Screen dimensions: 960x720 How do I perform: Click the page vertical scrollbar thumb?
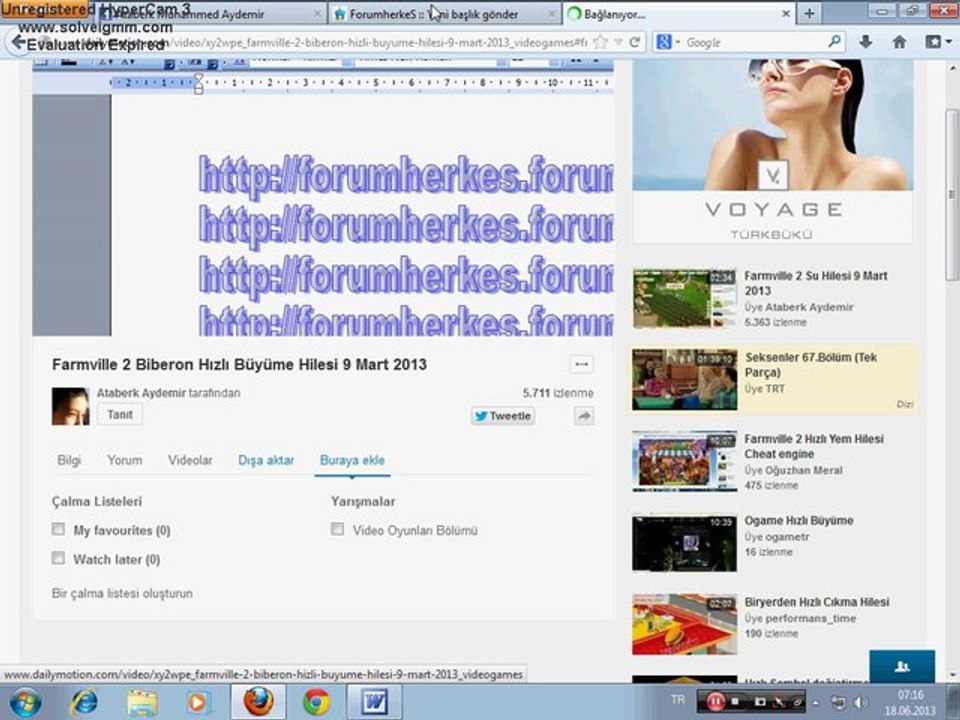click(x=952, y=193)
